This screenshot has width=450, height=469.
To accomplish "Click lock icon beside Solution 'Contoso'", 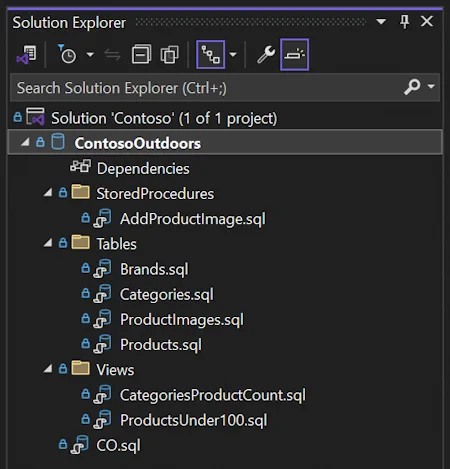I will tap(18, 117).
